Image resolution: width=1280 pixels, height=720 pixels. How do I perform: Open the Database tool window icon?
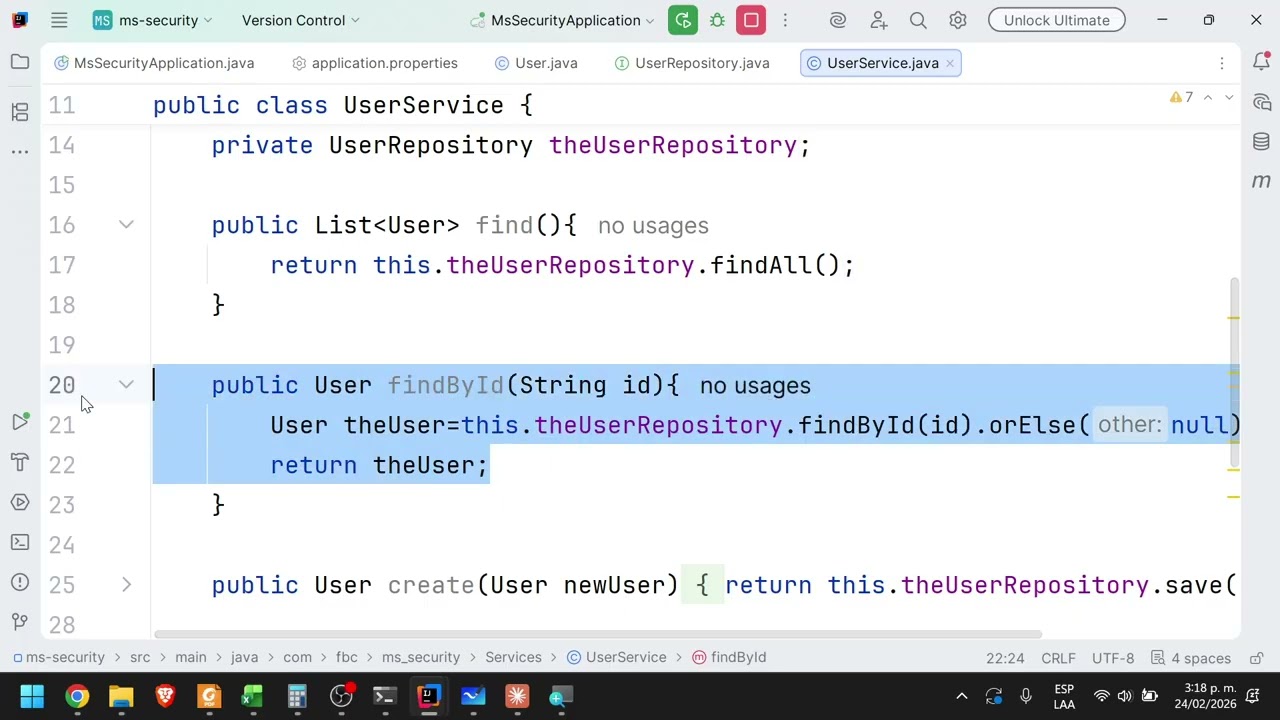(1261, 142)
